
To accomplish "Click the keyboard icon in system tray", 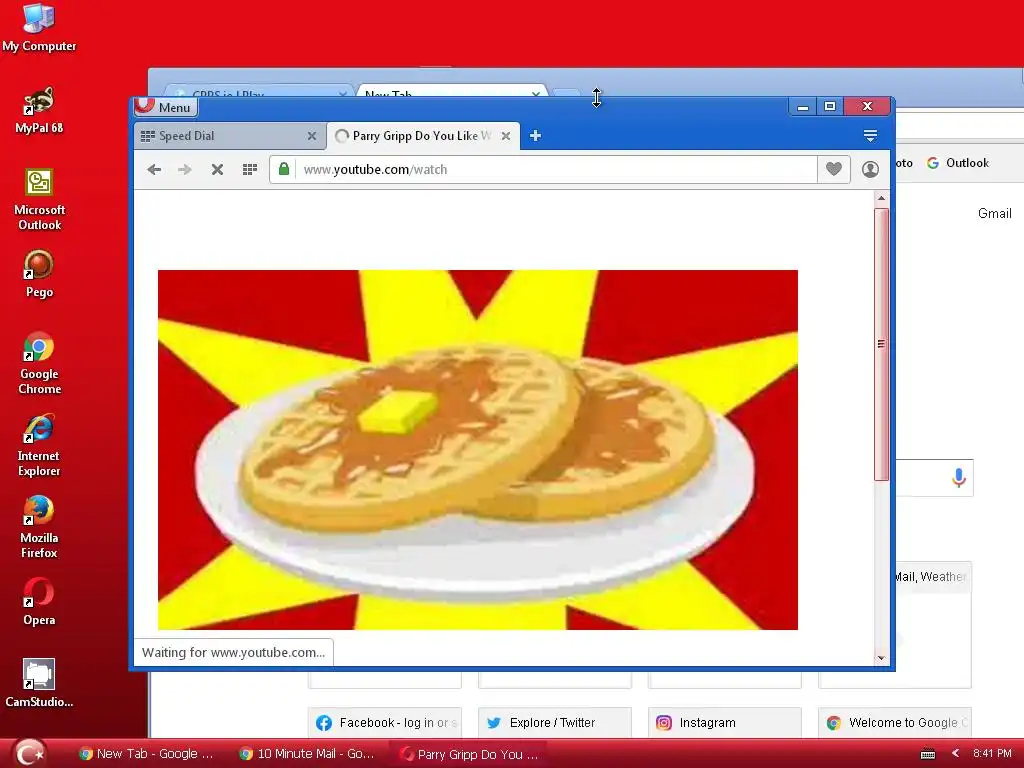I will [927, 754].
